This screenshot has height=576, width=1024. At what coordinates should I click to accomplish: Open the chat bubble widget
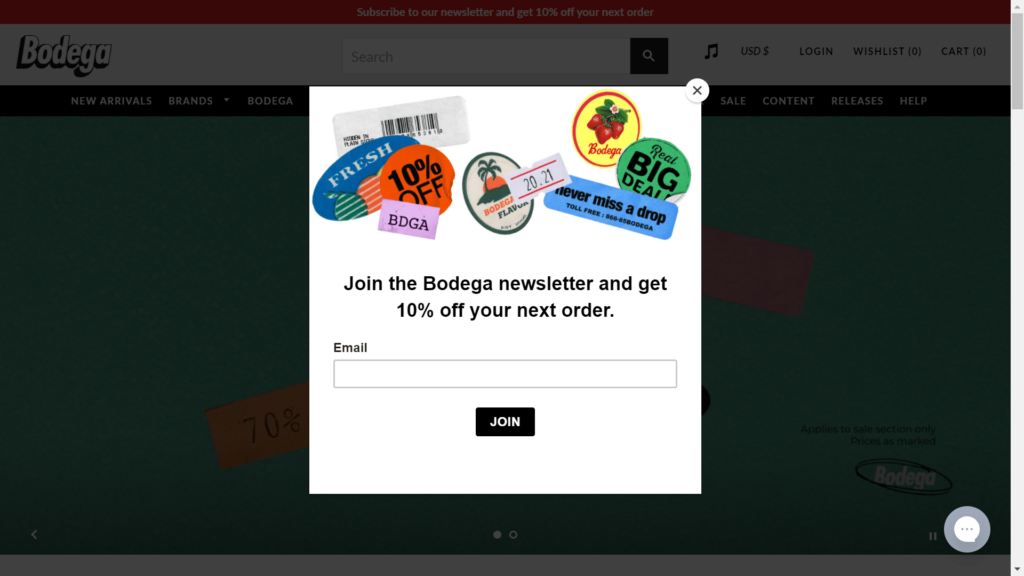click(x=967, y=529)
